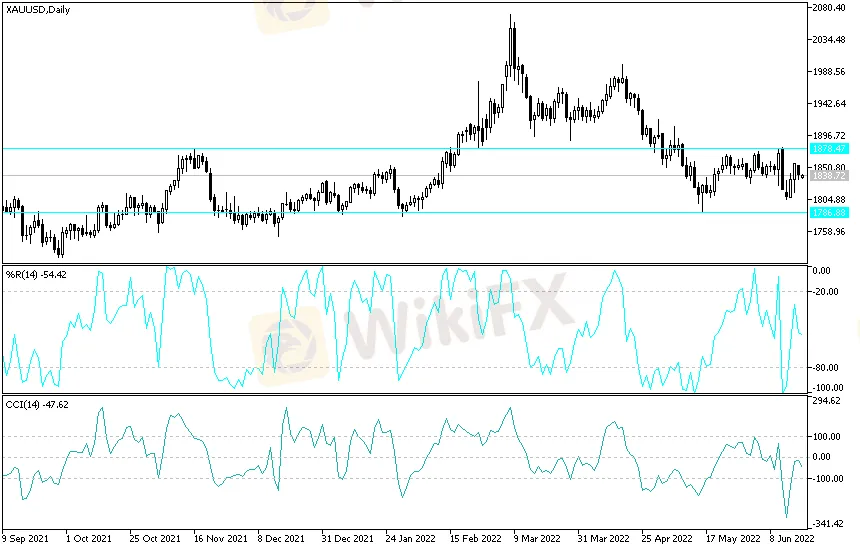Click the XAUUSD,Daily chart title label

[37, 9]
